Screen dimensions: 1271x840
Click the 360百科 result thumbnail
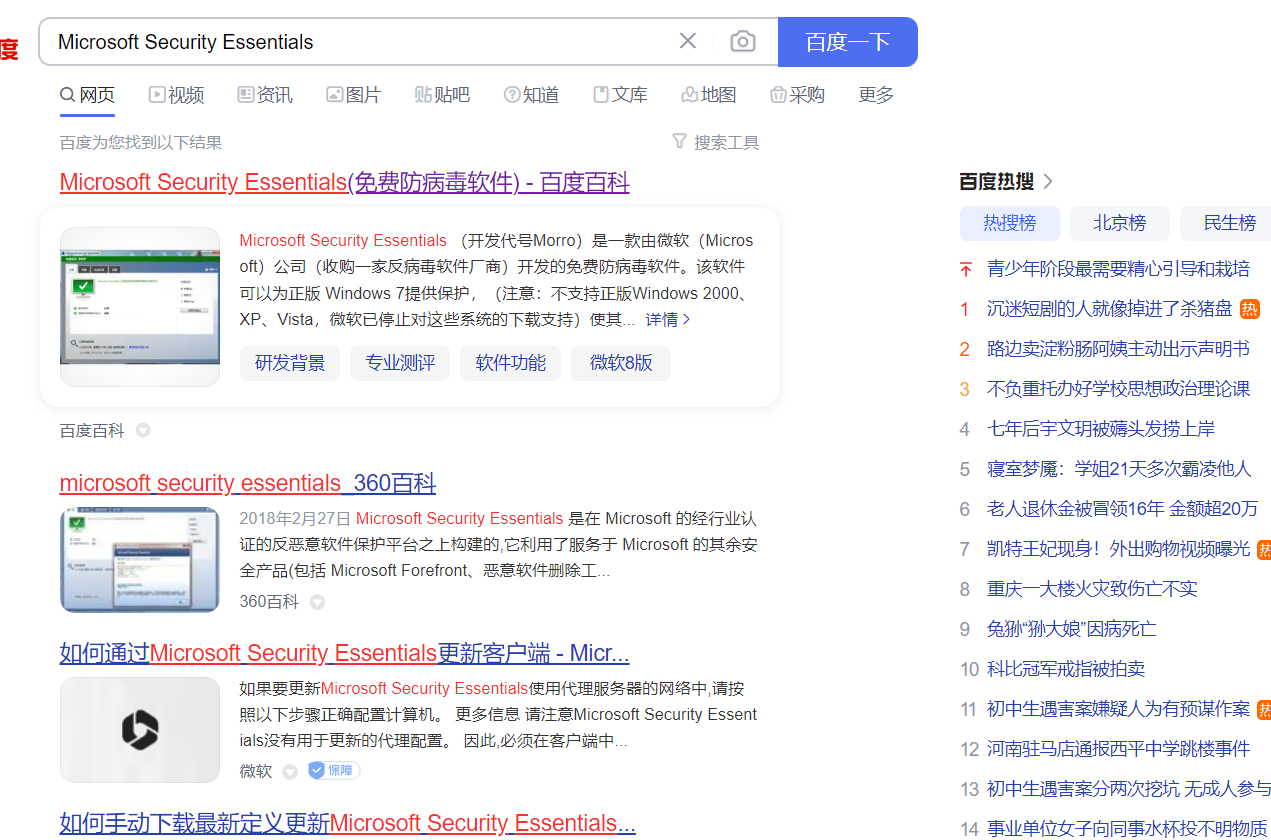tap(140, 559)
